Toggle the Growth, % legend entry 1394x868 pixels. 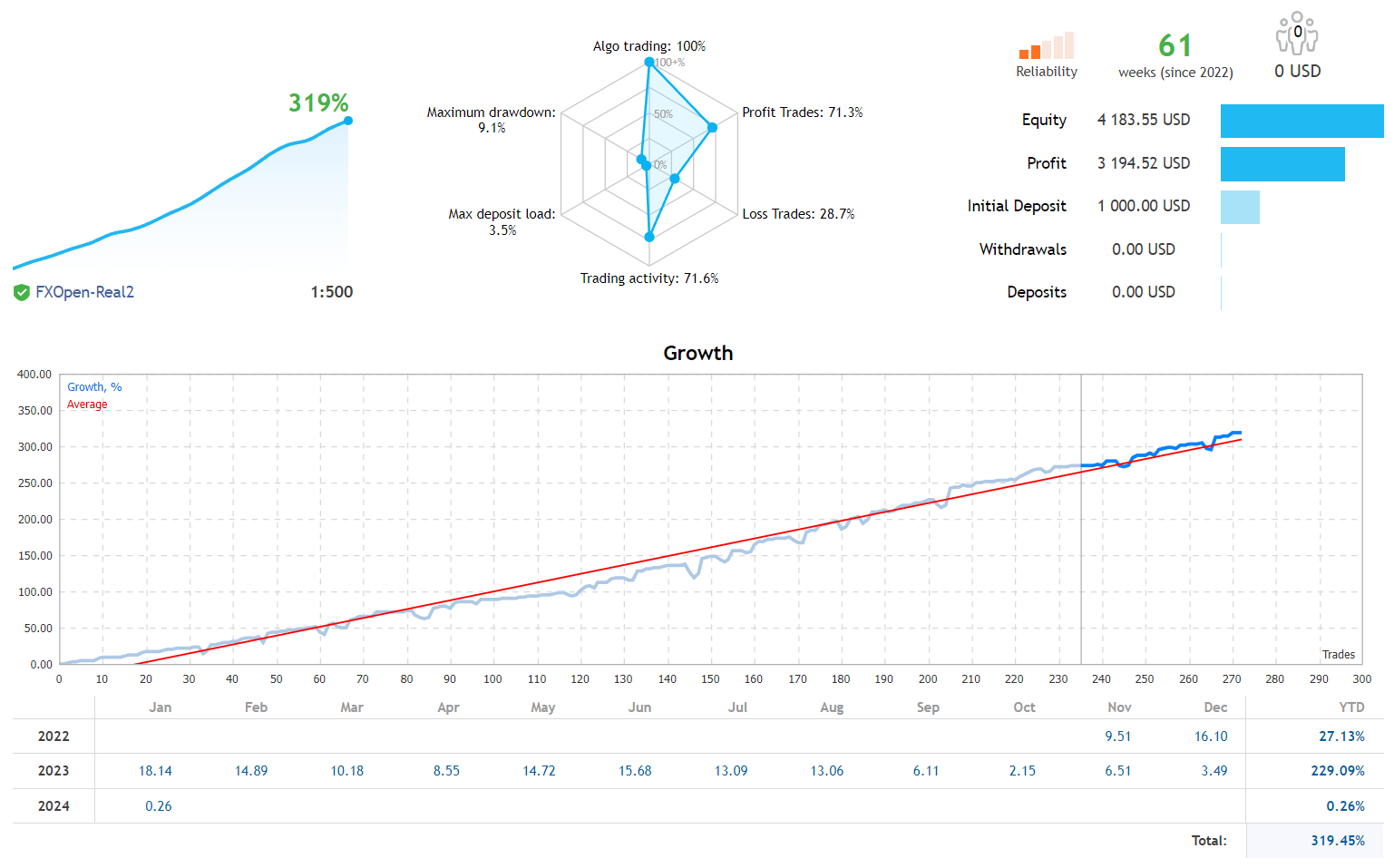pos(93,386)
